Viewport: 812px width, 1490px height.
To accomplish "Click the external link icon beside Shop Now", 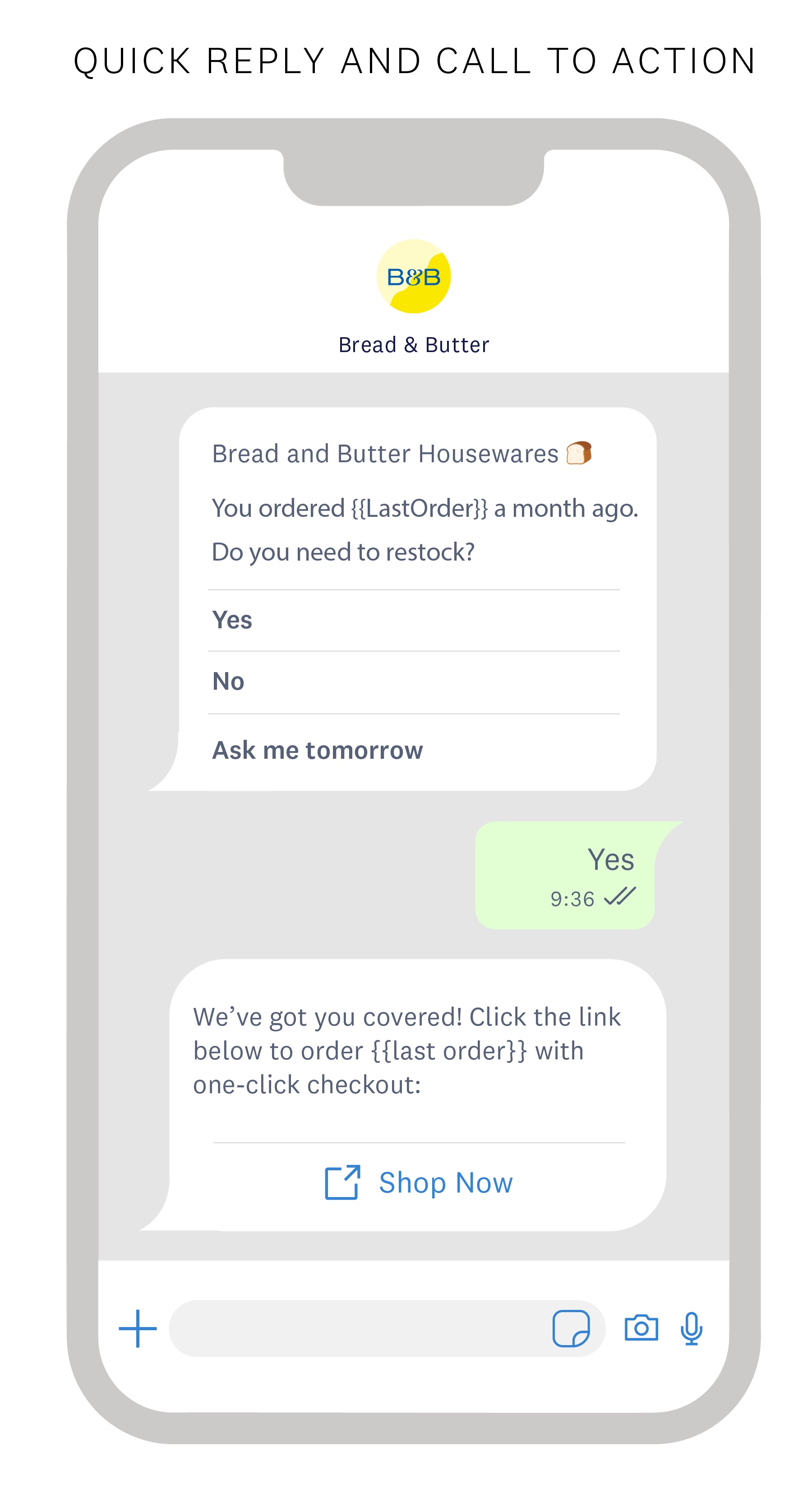I will tap(342, 1183).
